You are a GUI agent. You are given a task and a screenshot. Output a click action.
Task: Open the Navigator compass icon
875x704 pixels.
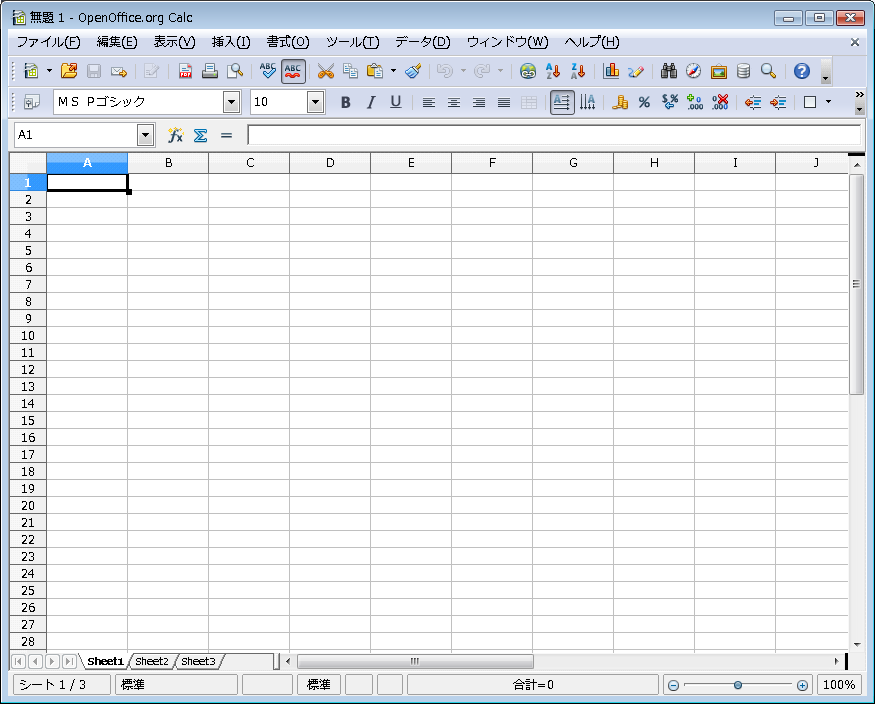pos(693,71)
